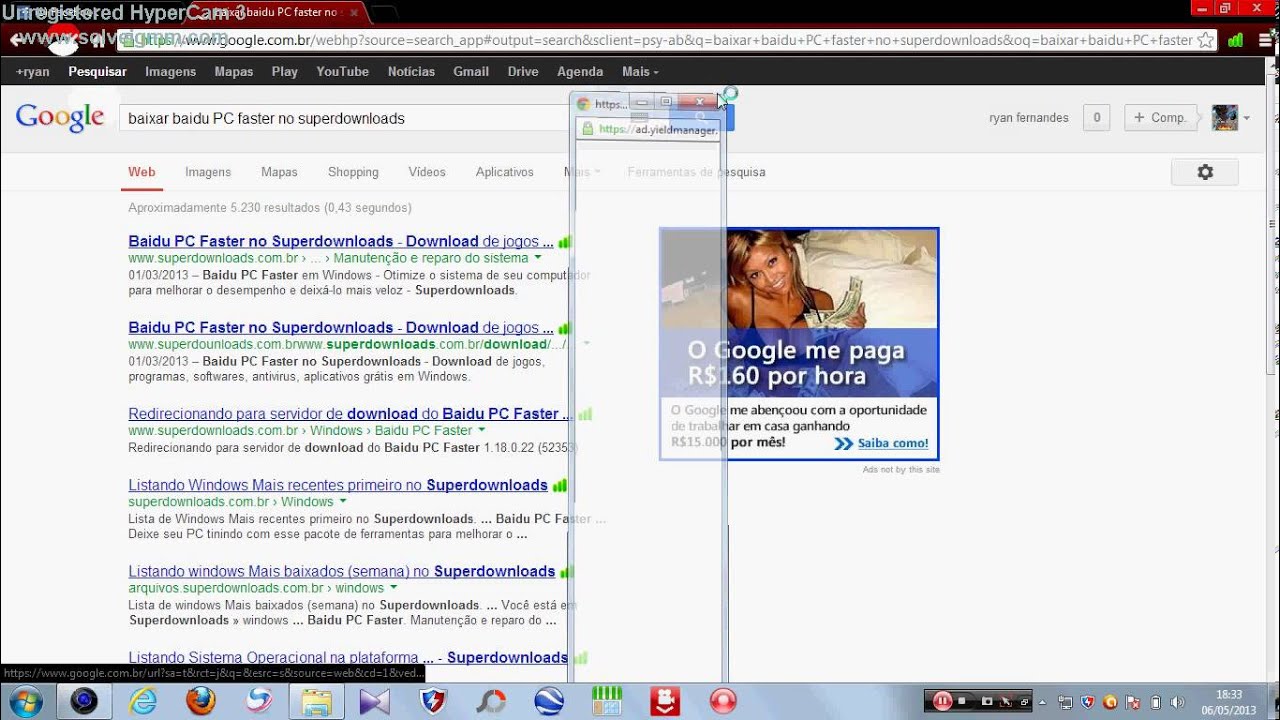Click 'ryan fernandes' account name
The width and height of the screenshot is (1280, 720).
[1029, 118]
